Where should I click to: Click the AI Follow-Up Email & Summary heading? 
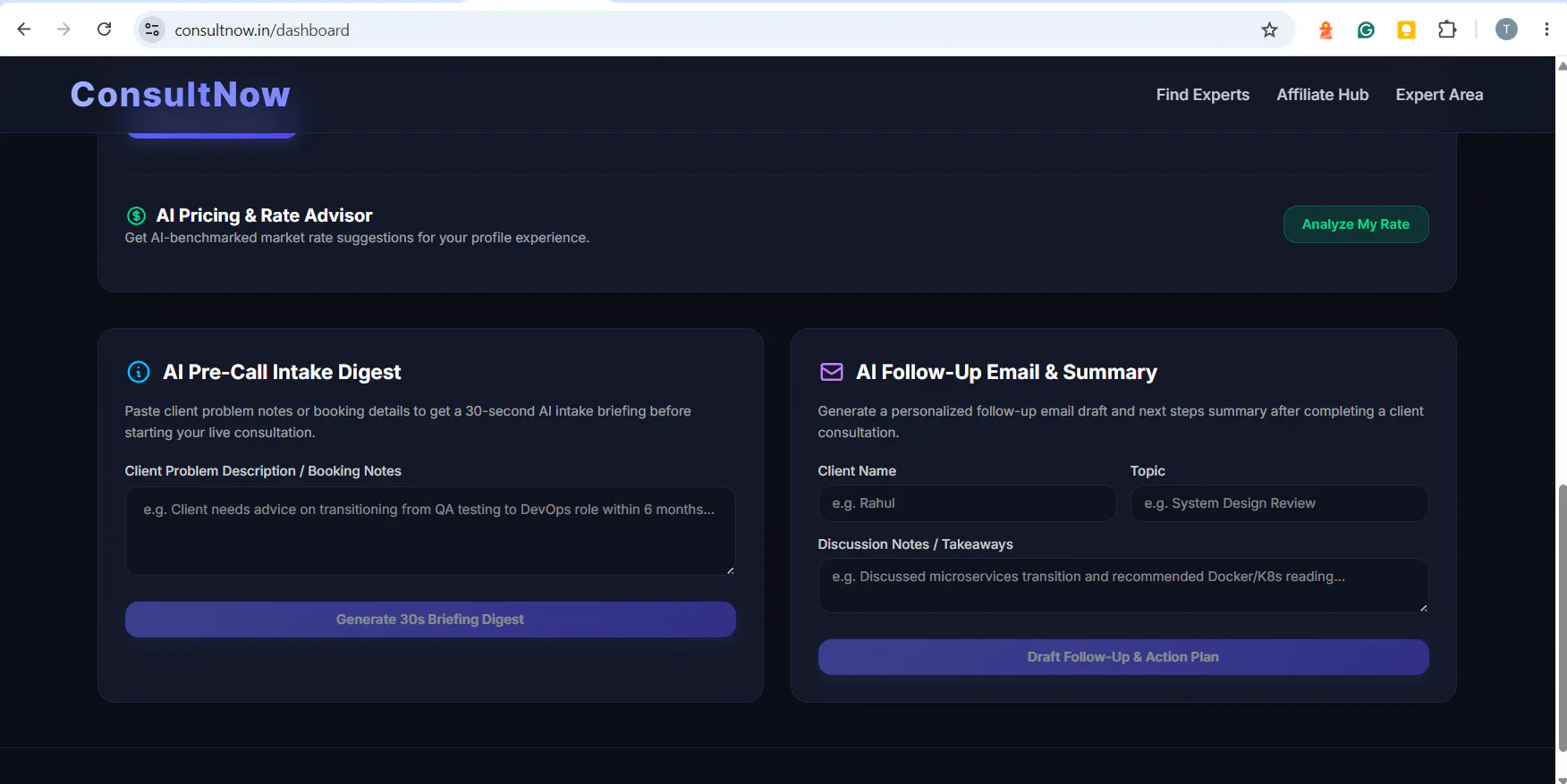point(1006,372)
